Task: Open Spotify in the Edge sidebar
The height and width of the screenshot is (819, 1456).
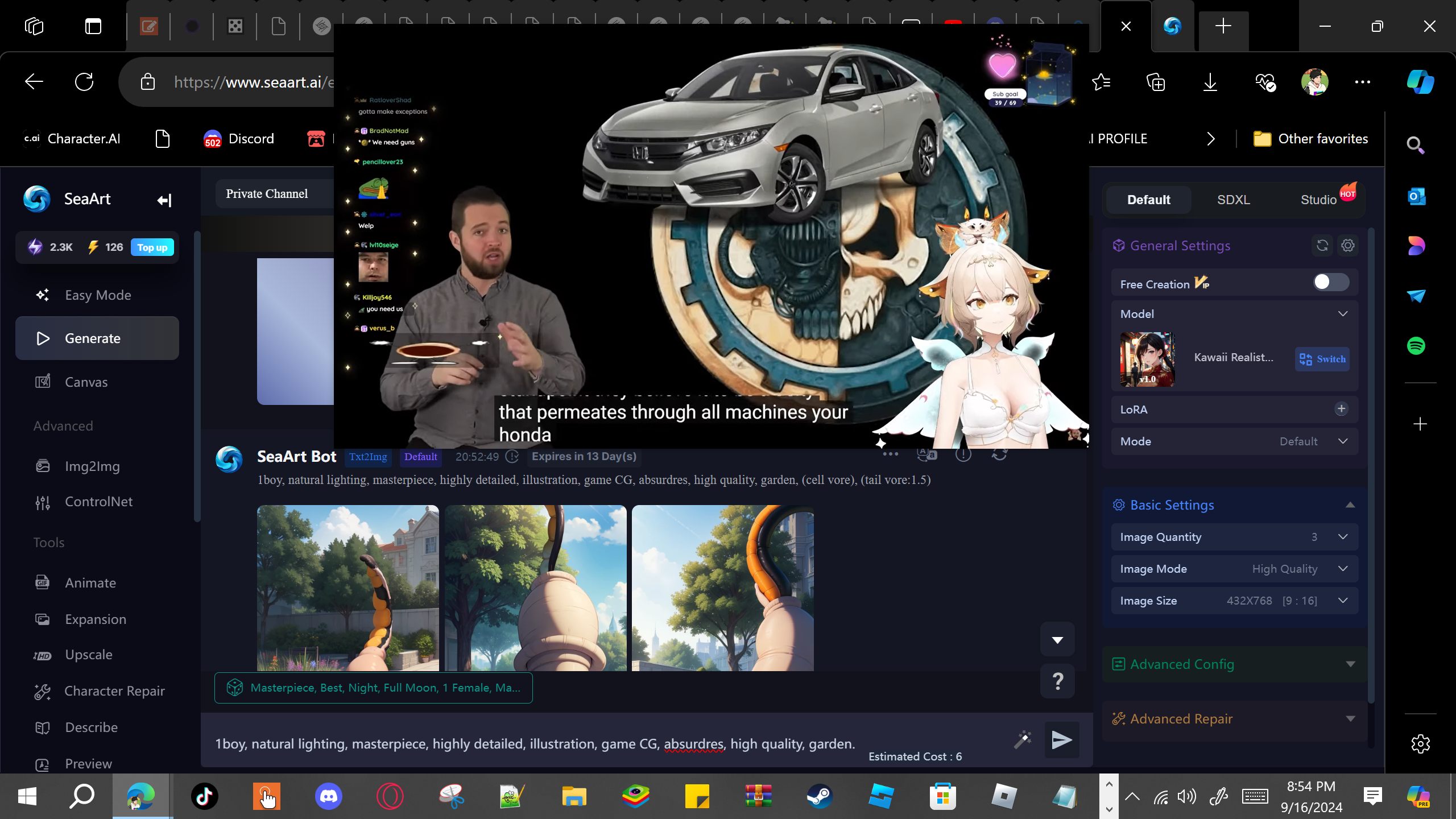Action: click(1416, 346)
